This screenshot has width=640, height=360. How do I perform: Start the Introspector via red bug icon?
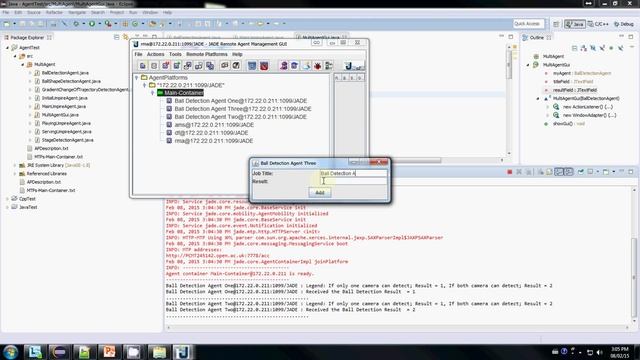click(318, 66)
